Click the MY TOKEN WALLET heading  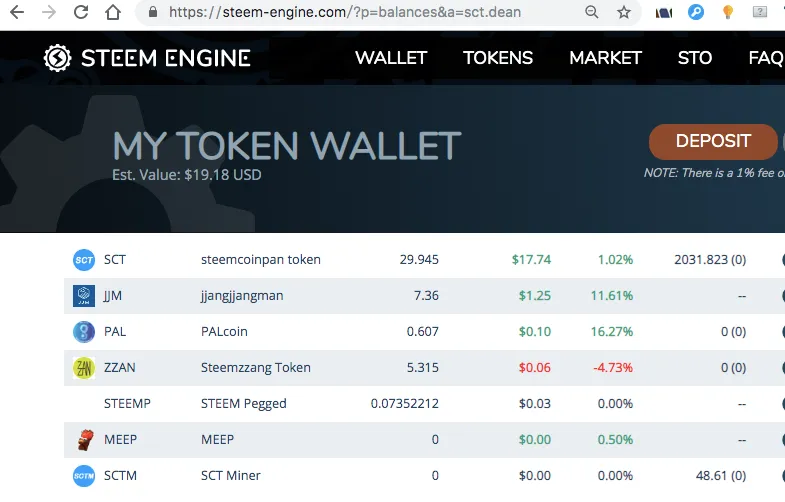tap(286, 146)
